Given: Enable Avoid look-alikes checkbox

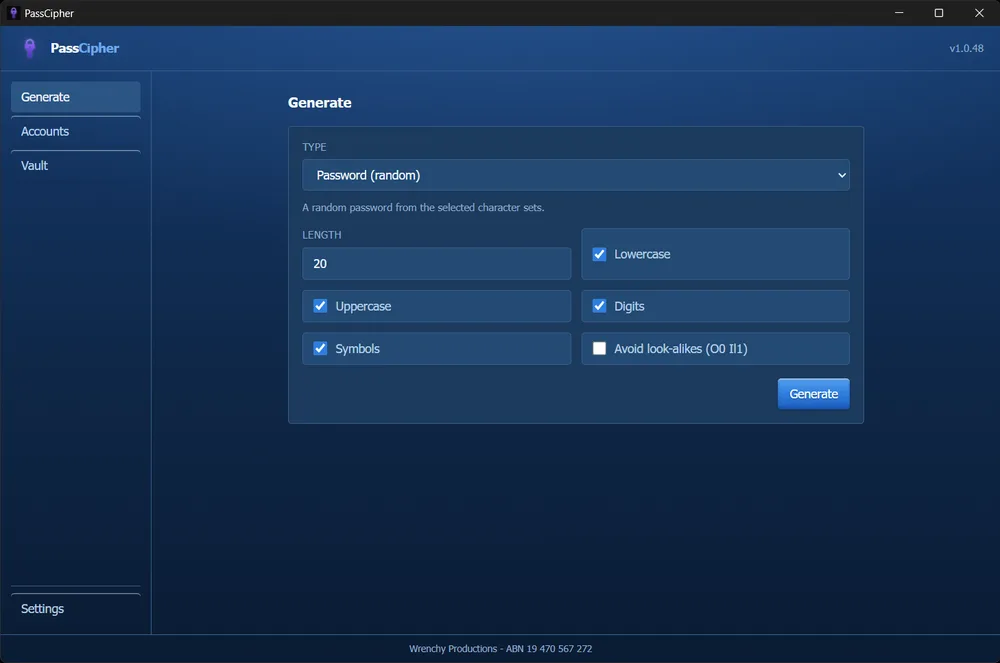Looking at the screenshot, I should click(x=599, y=349).
